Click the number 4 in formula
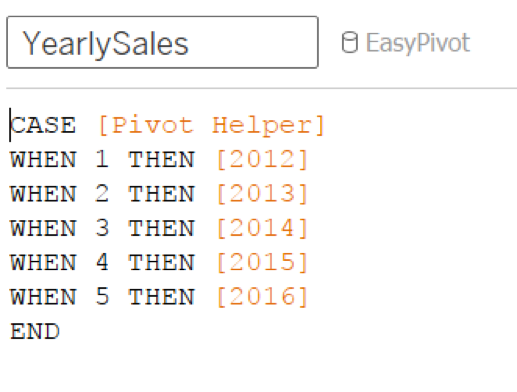This screenshot has width=517, height=392. click(x=102, y=263)
